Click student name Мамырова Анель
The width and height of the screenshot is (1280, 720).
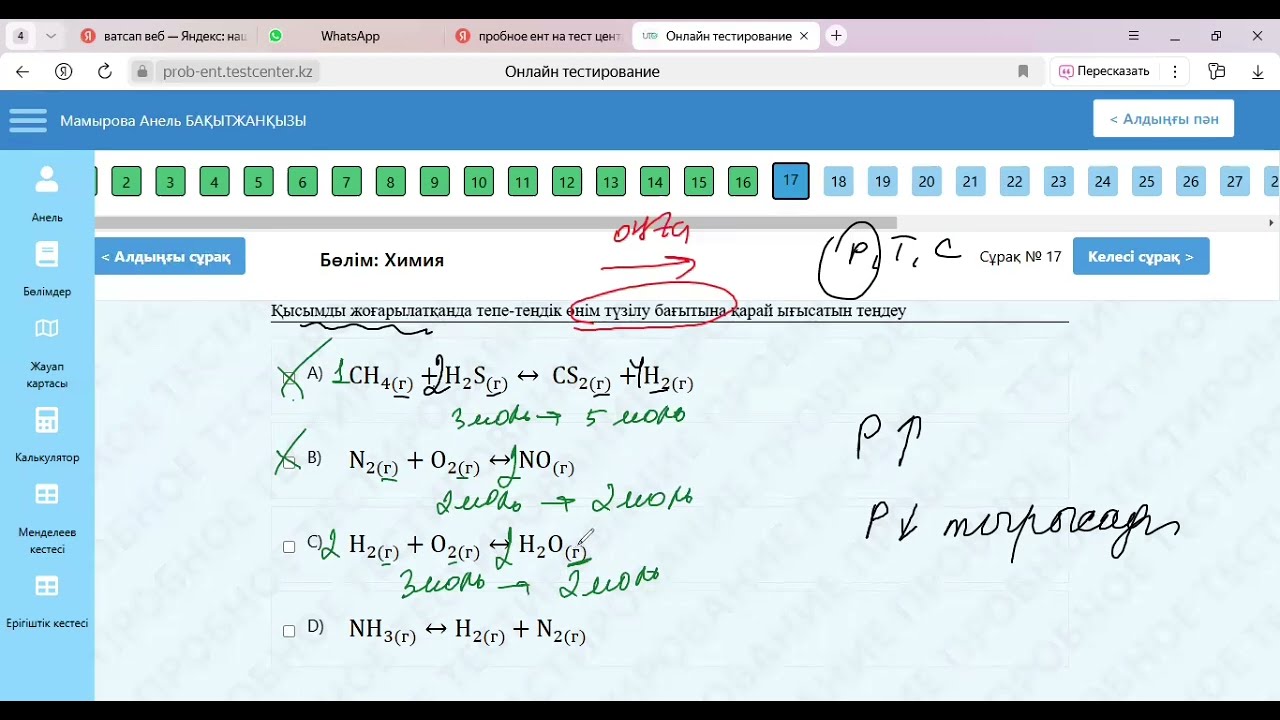(x=183, y=120)
